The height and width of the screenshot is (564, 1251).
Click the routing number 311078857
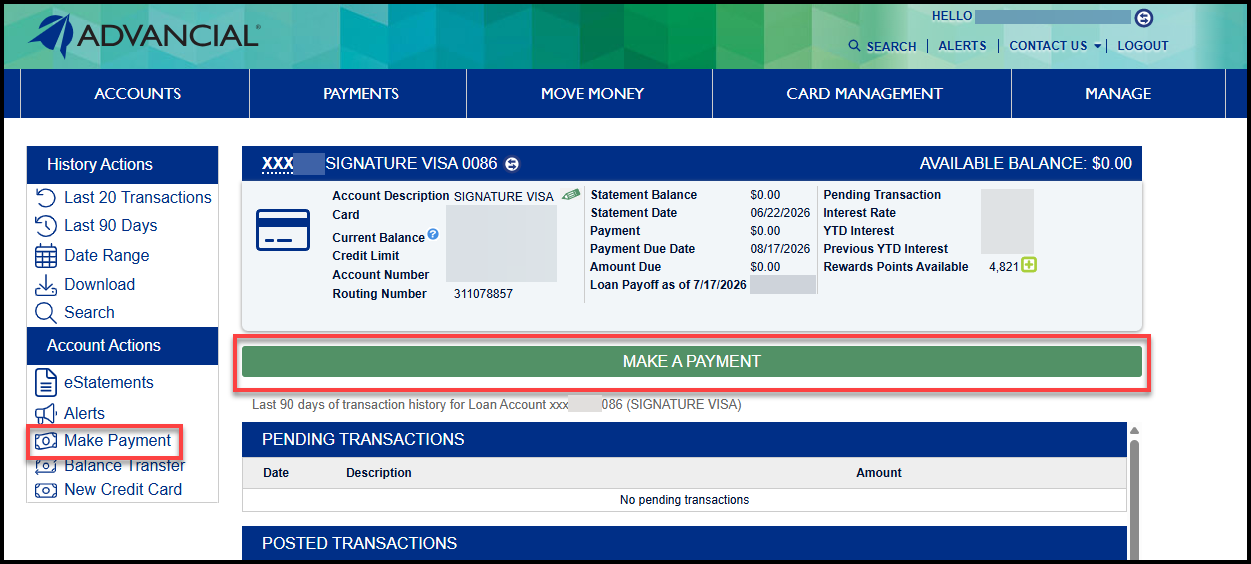[x=483, y=294]
